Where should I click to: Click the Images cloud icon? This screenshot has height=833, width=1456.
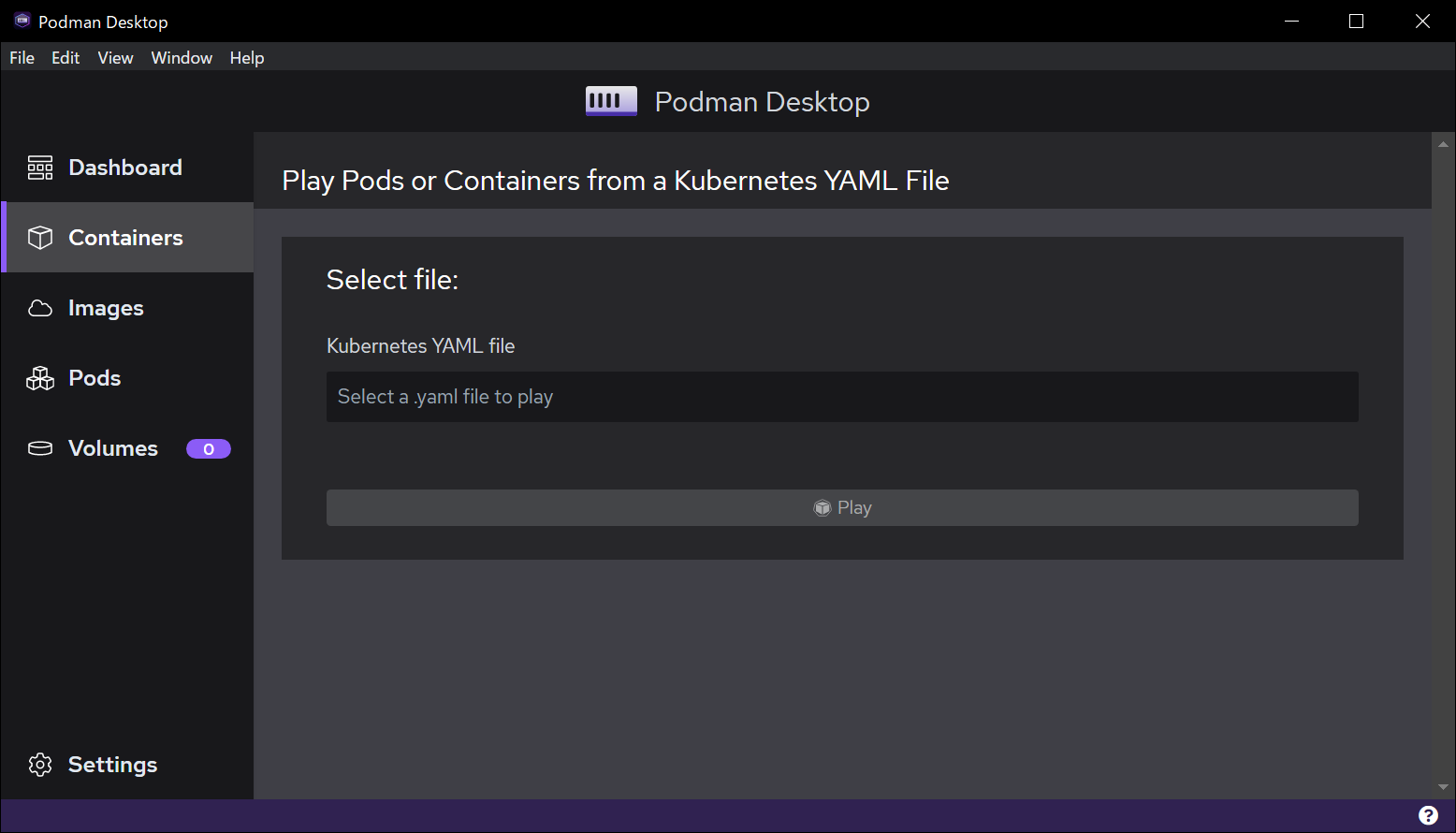click(x=40, y=308)
